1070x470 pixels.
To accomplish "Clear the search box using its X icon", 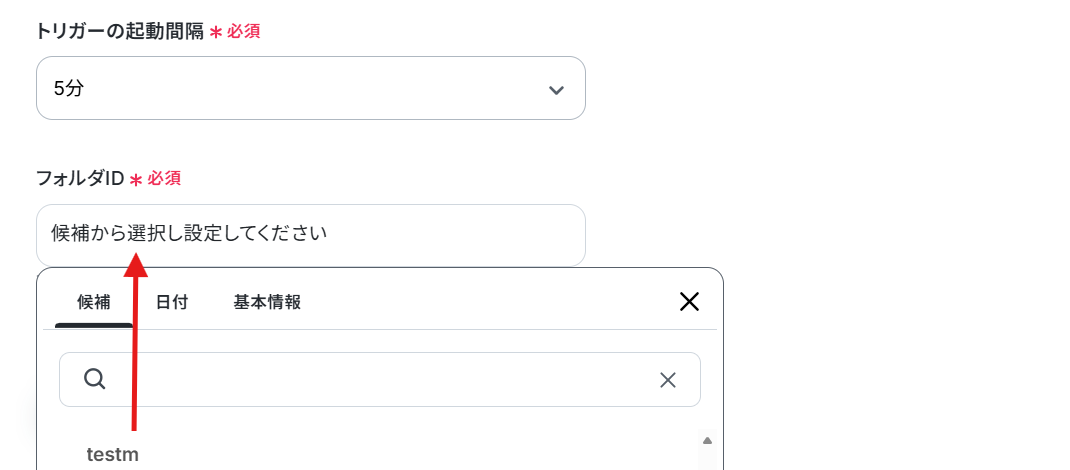I will click(667, 380).
